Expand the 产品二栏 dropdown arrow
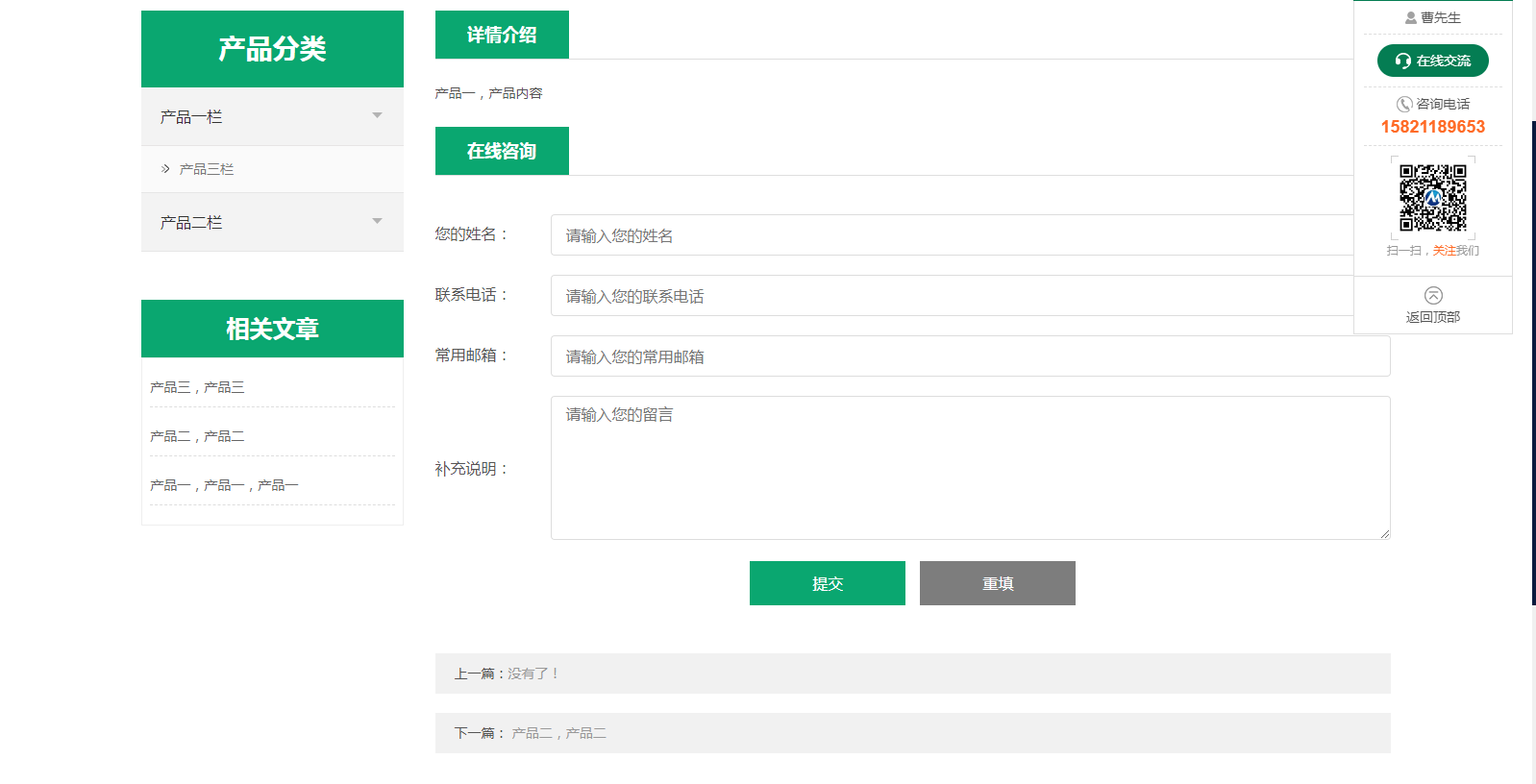This screenshot has width=1536, height=784. [377, 221]
